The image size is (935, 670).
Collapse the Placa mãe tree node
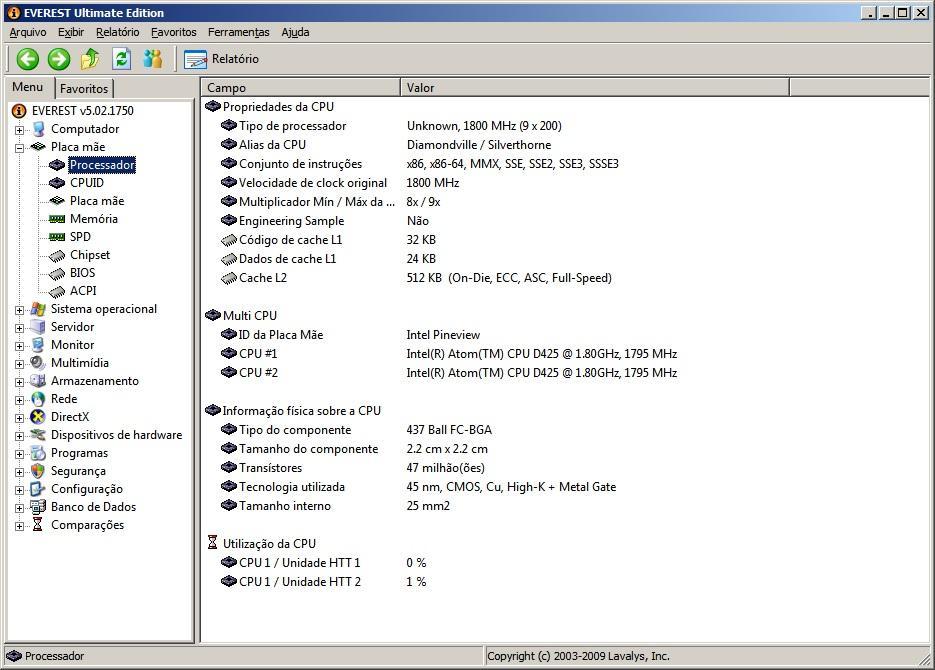20,148
